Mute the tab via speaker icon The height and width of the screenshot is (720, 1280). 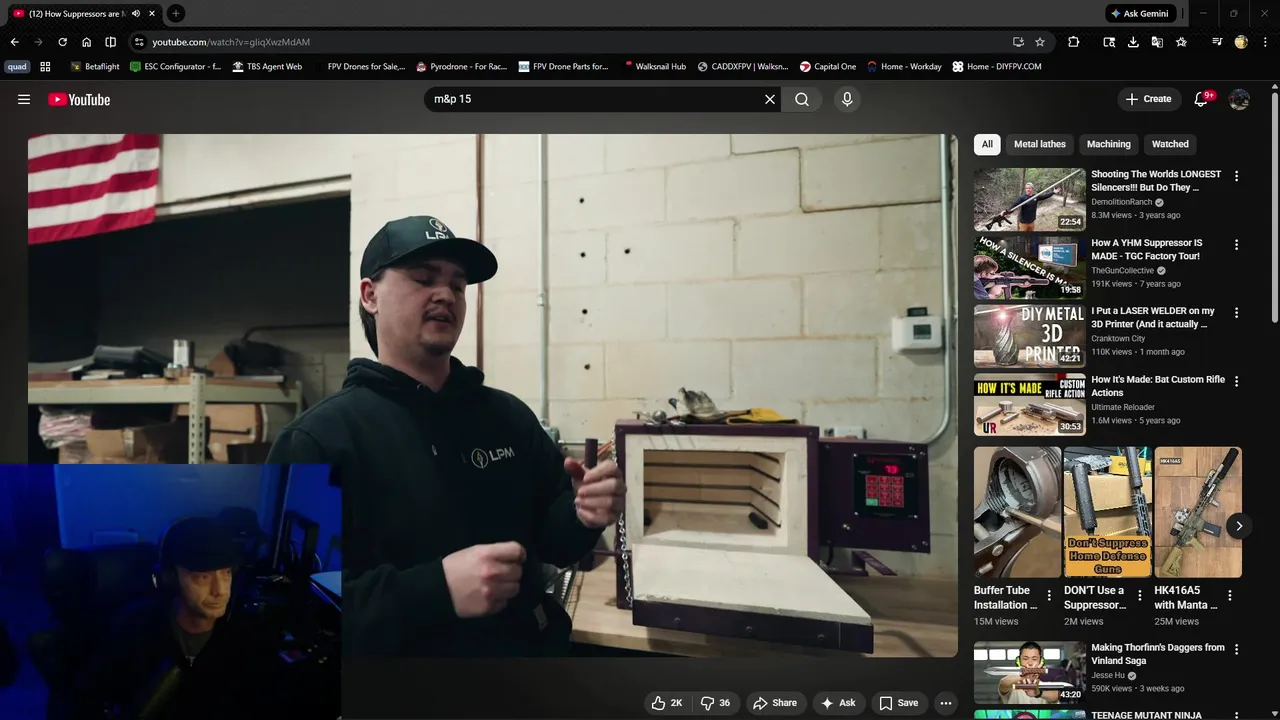136,13
